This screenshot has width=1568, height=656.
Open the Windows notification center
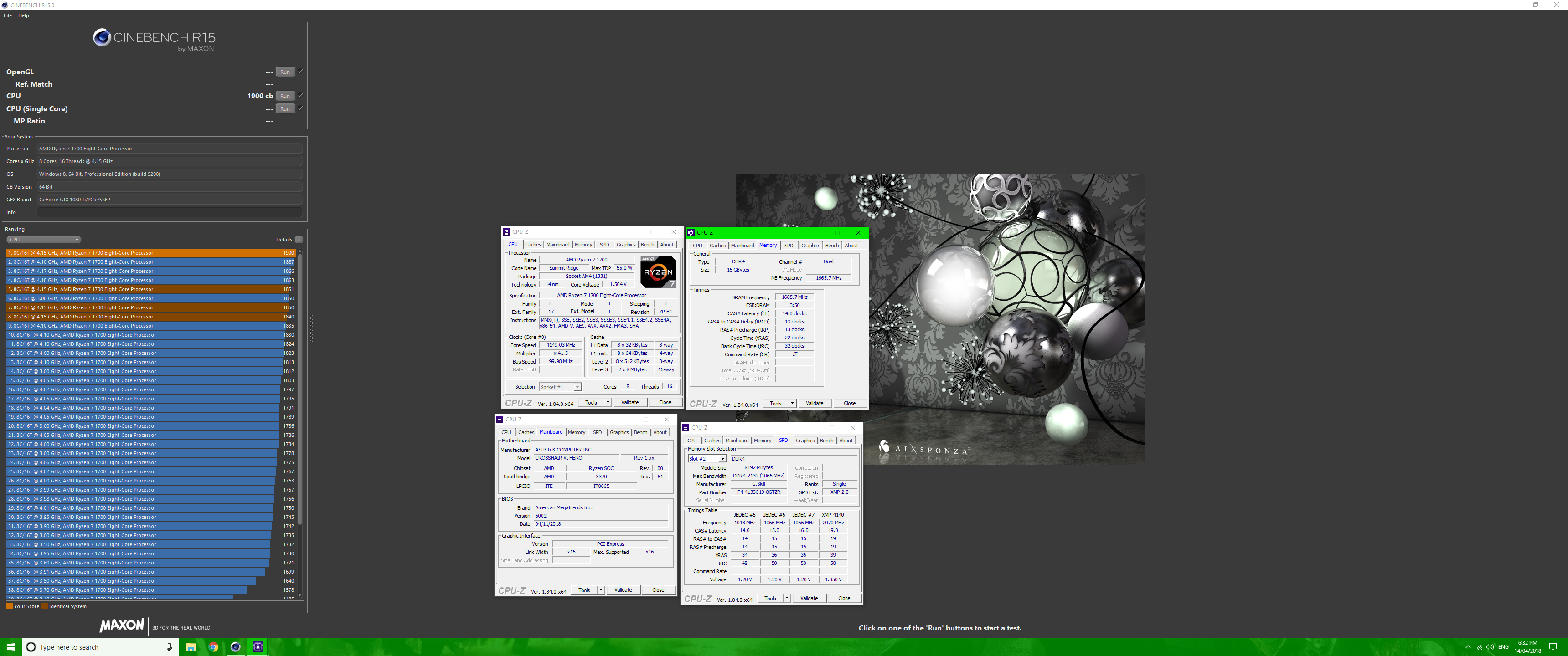[x=1553, y=647]
